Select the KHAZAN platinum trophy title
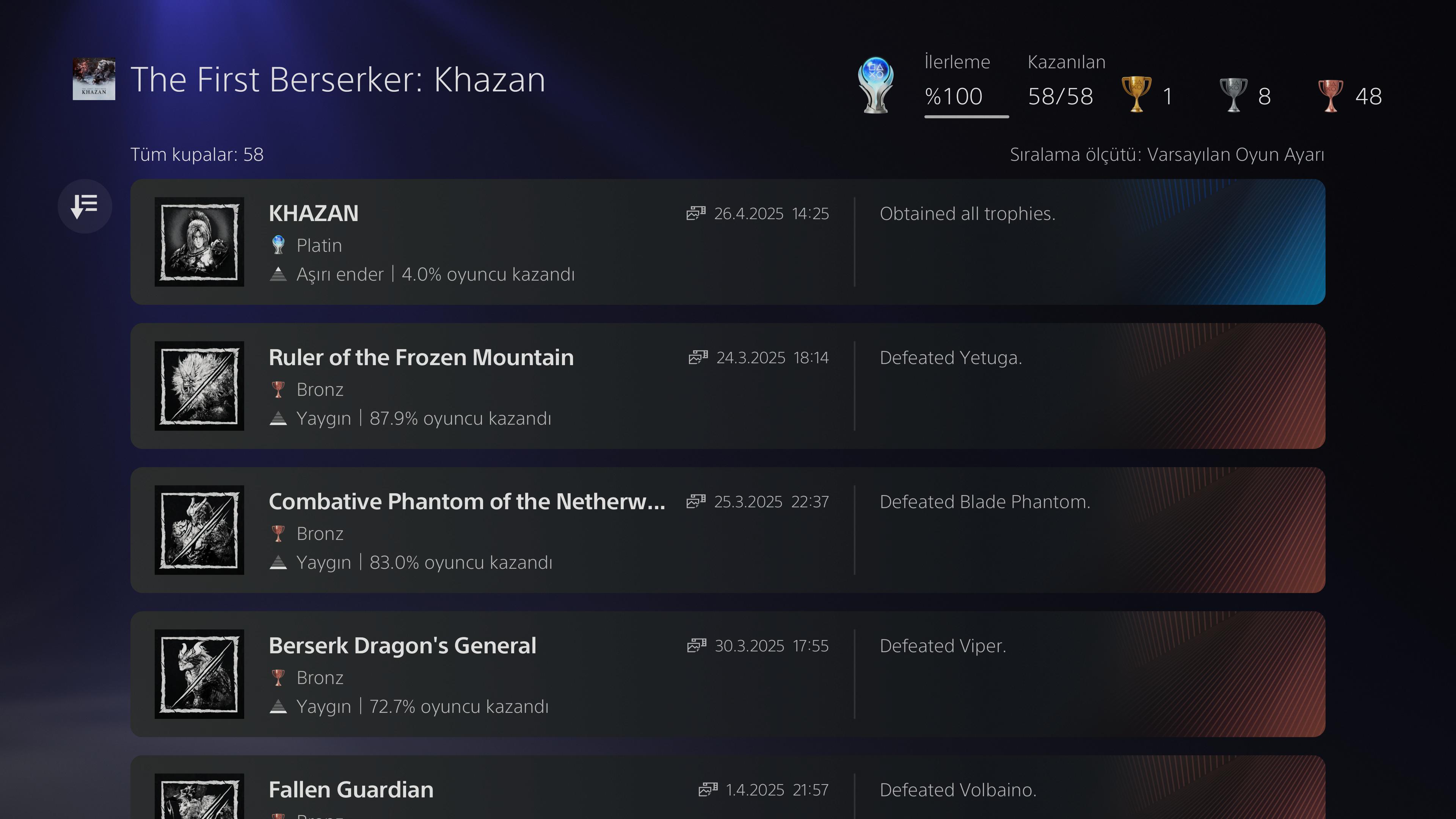 (314, 213)
